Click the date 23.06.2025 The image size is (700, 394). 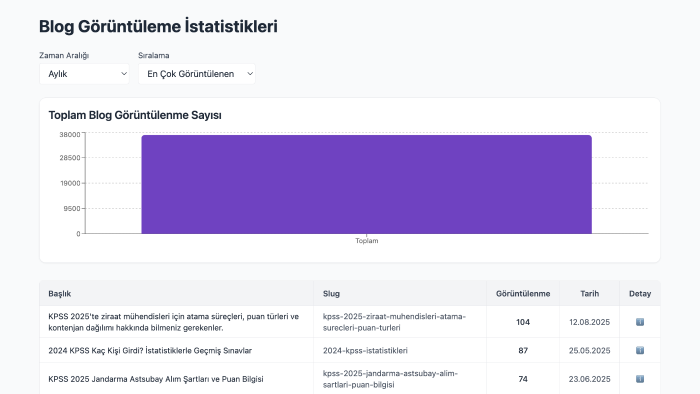coord(589,379)
